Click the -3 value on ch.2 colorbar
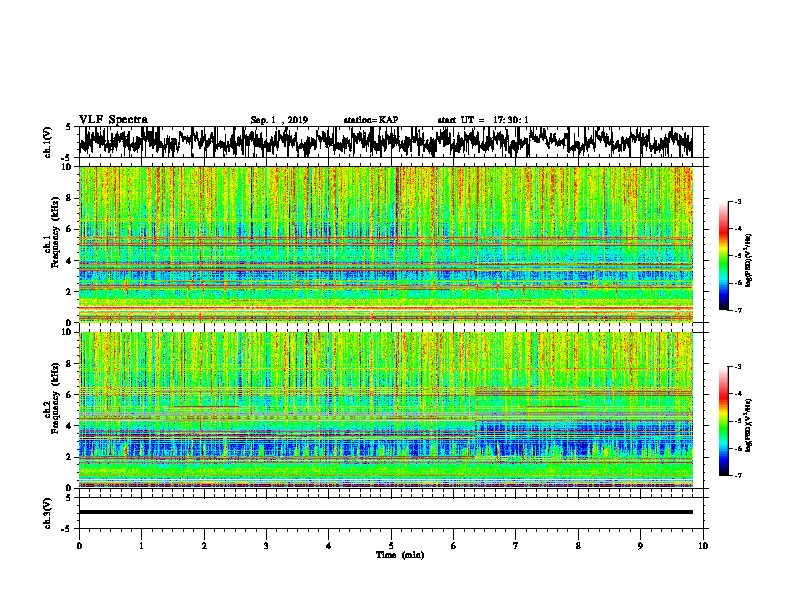Image resolution: width=792 pixels, height=612 pixels. (737, 366)
